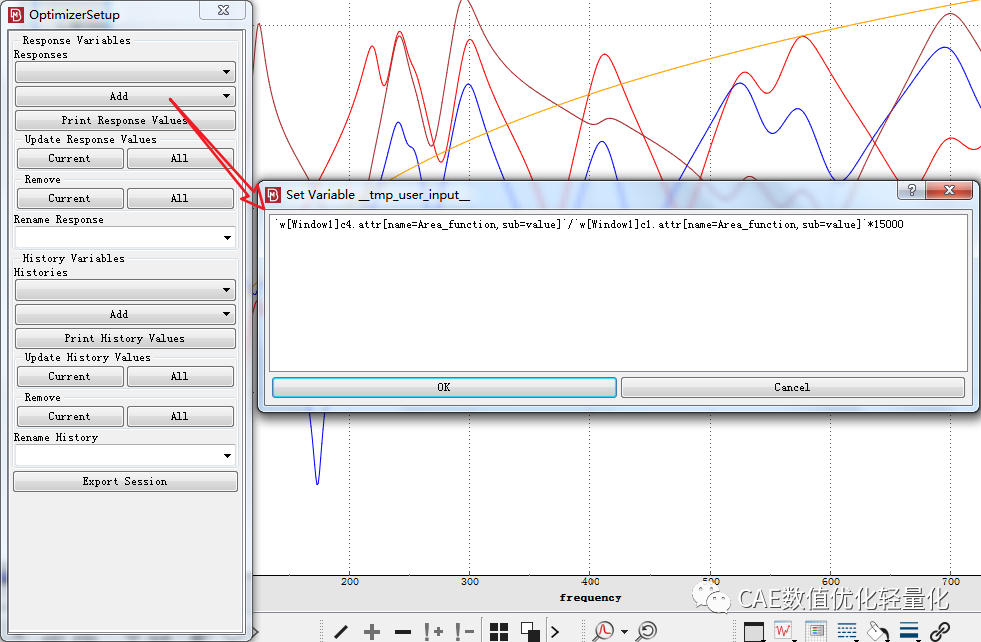Click the chain link icon

(940, 631)
